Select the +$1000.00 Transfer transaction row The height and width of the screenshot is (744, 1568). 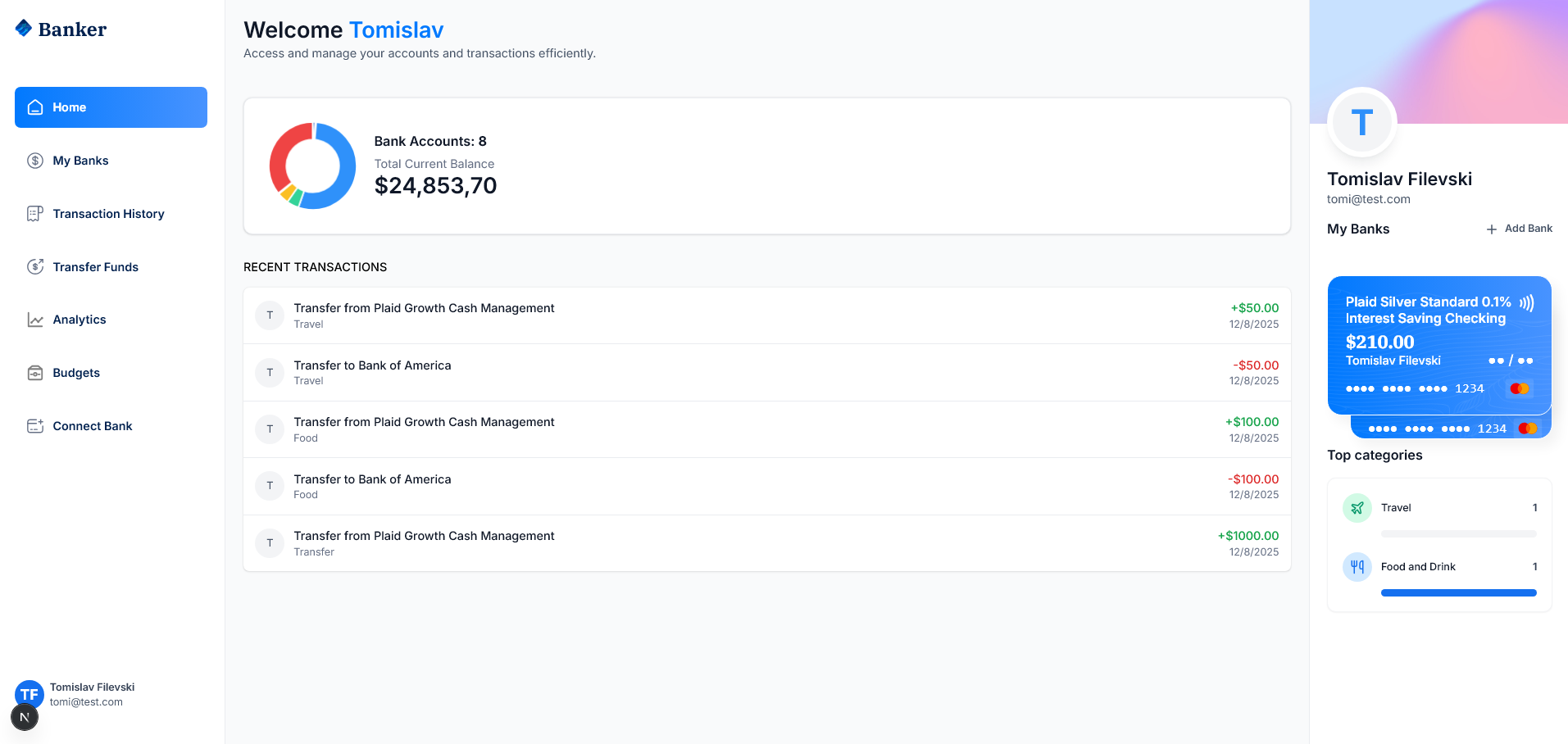(x=766, y=543)
